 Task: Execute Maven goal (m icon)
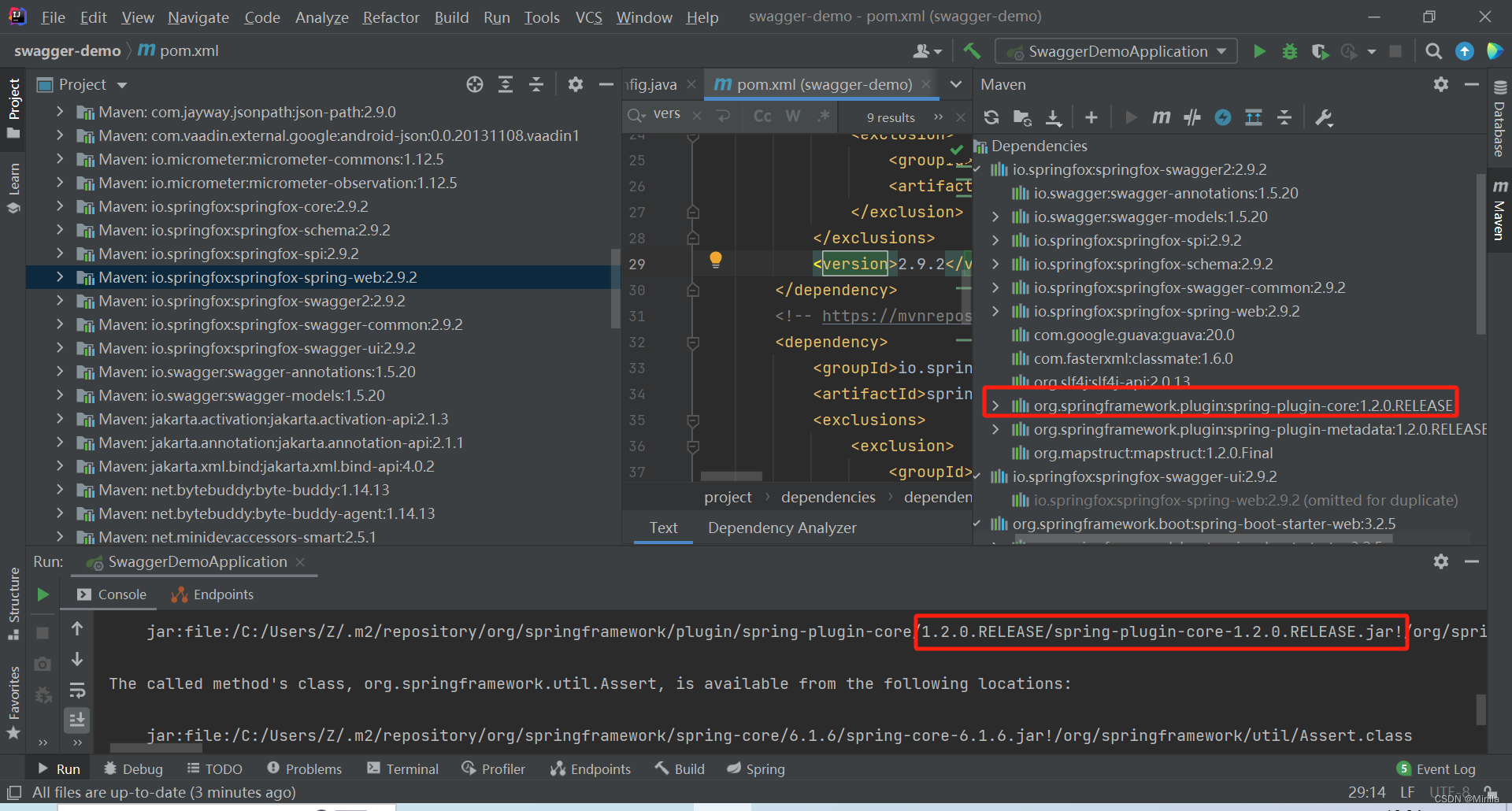(x=1161, y=117)
